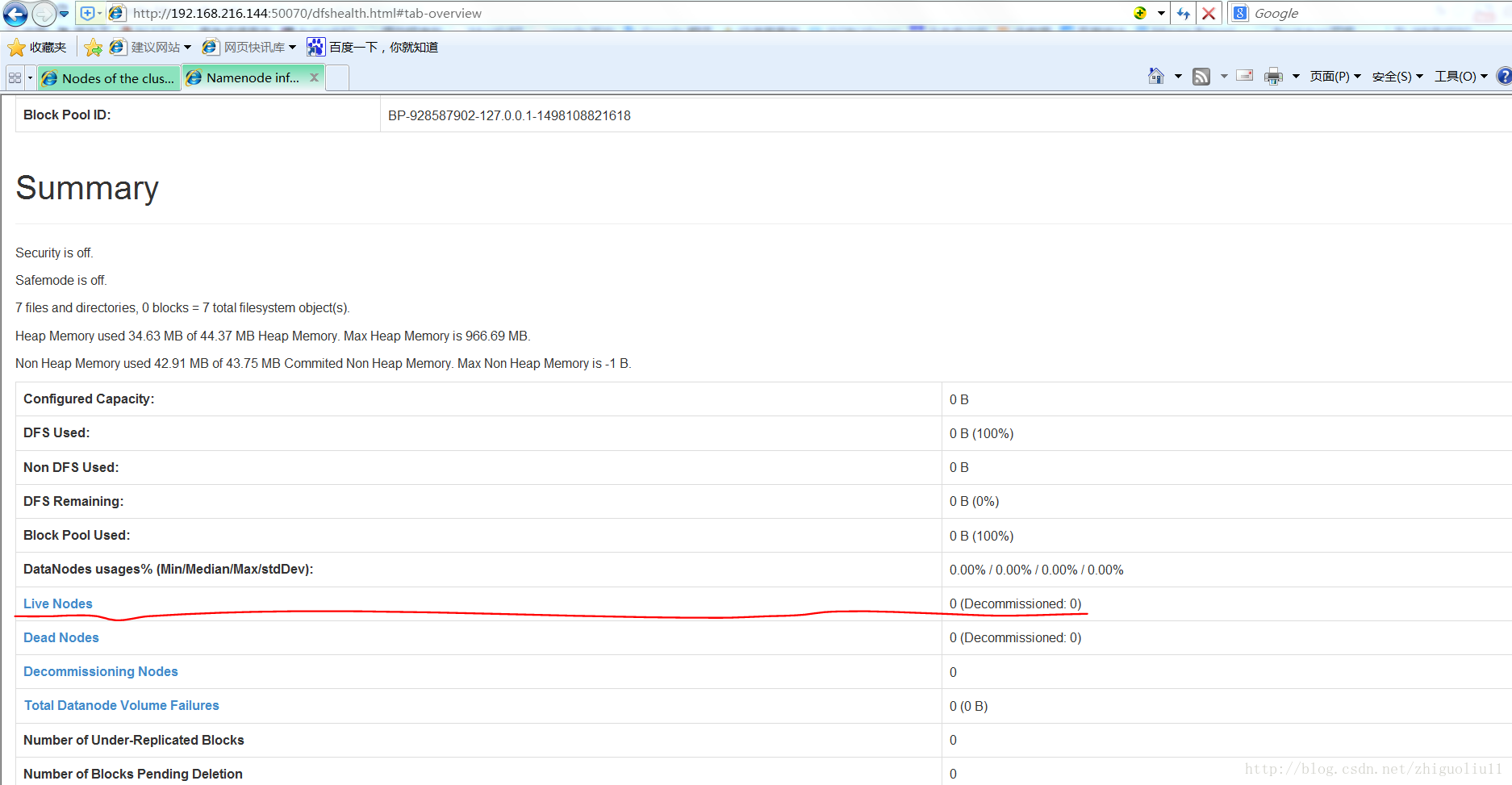Expand the Home button dropdown arrow
This screenshot has width=1512, height=785.
[1178, 77]
